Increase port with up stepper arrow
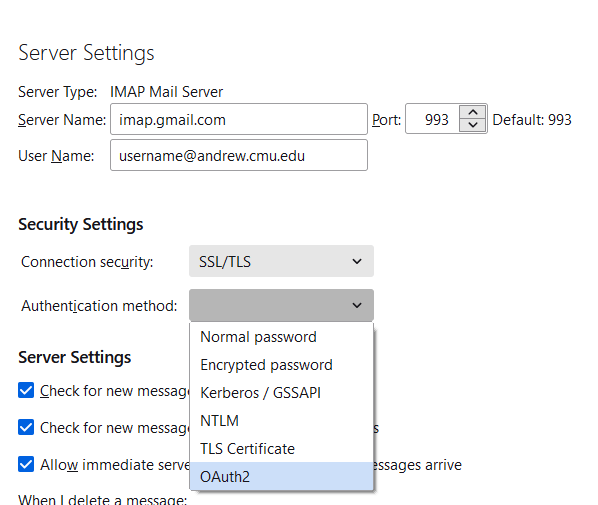 473,113
